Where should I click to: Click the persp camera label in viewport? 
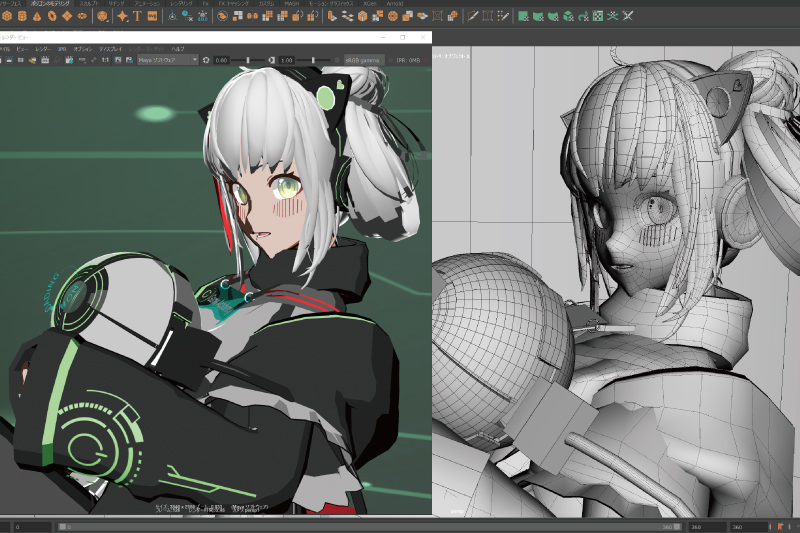point(457,511)
